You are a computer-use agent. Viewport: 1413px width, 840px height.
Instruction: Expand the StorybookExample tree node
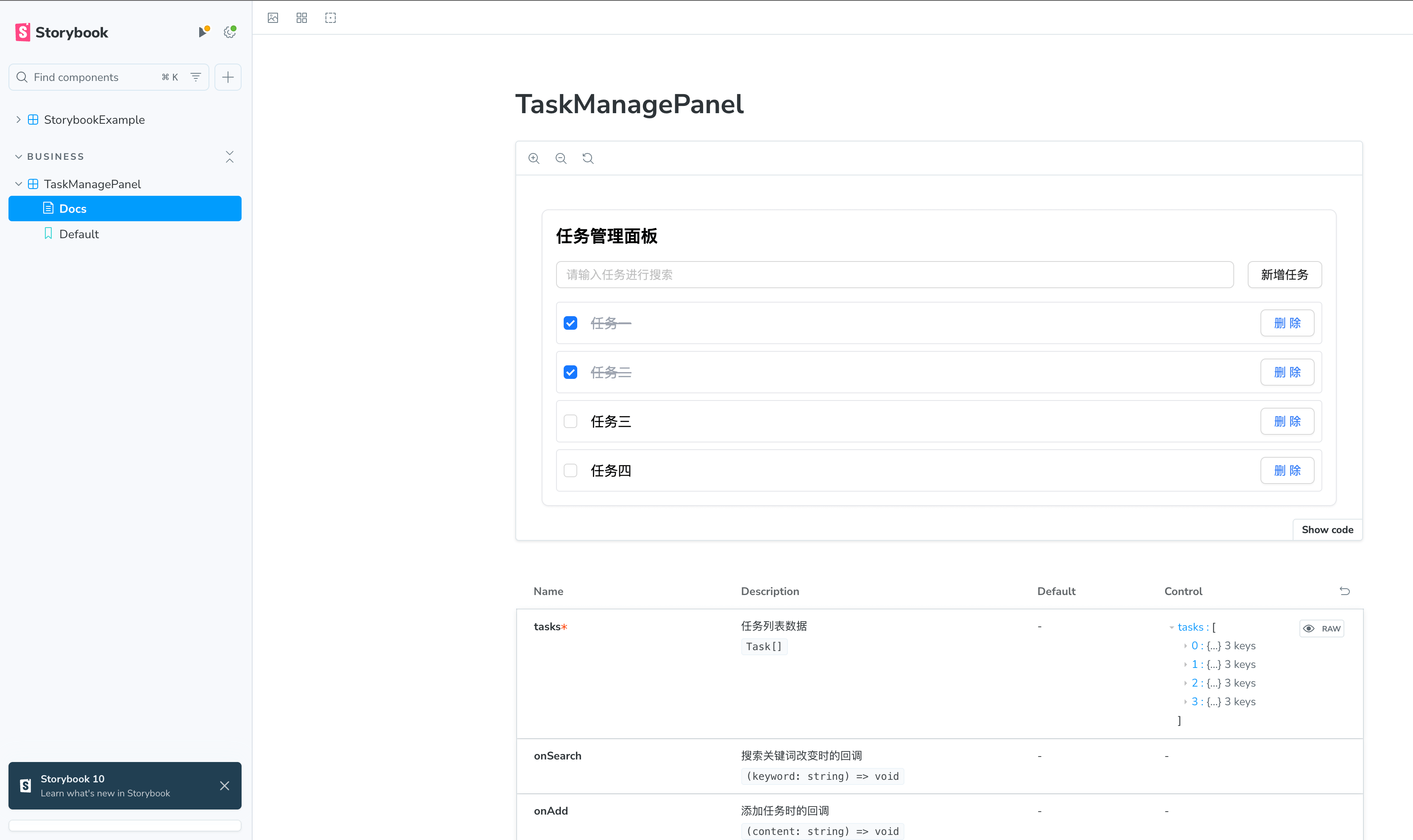[19, 120]
